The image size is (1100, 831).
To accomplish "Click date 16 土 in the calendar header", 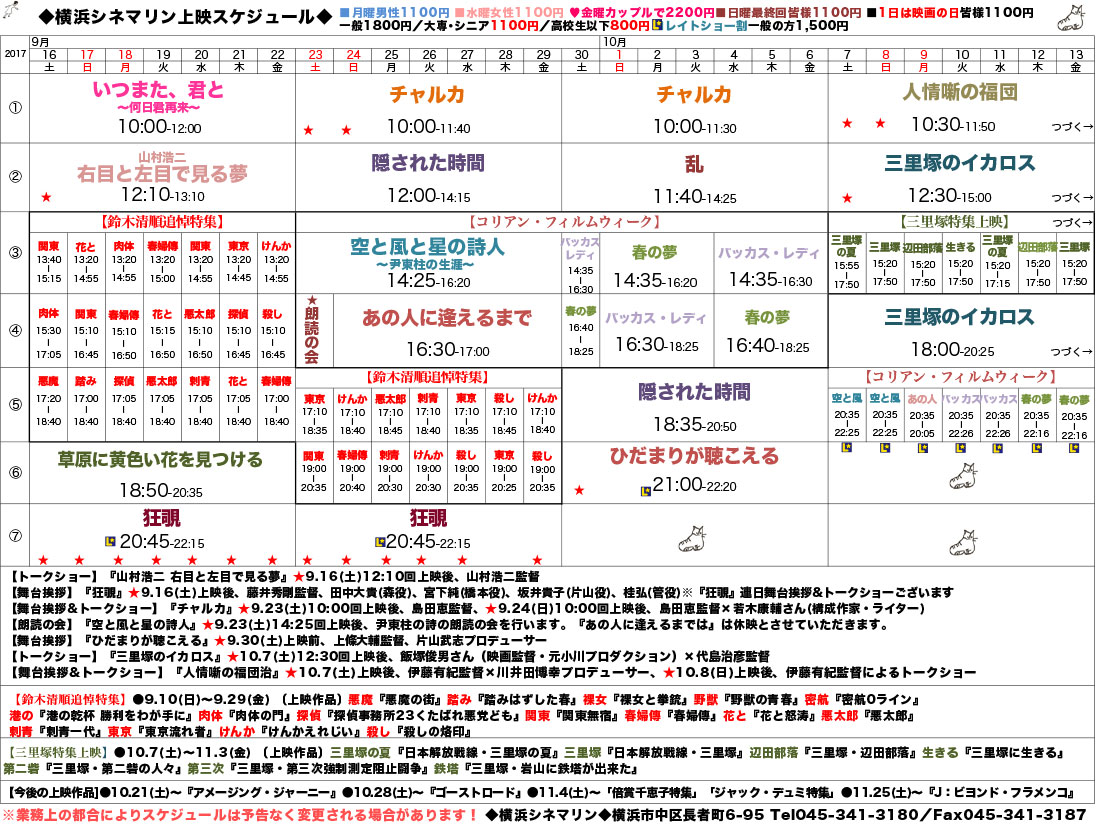I will tap(49, 60).
